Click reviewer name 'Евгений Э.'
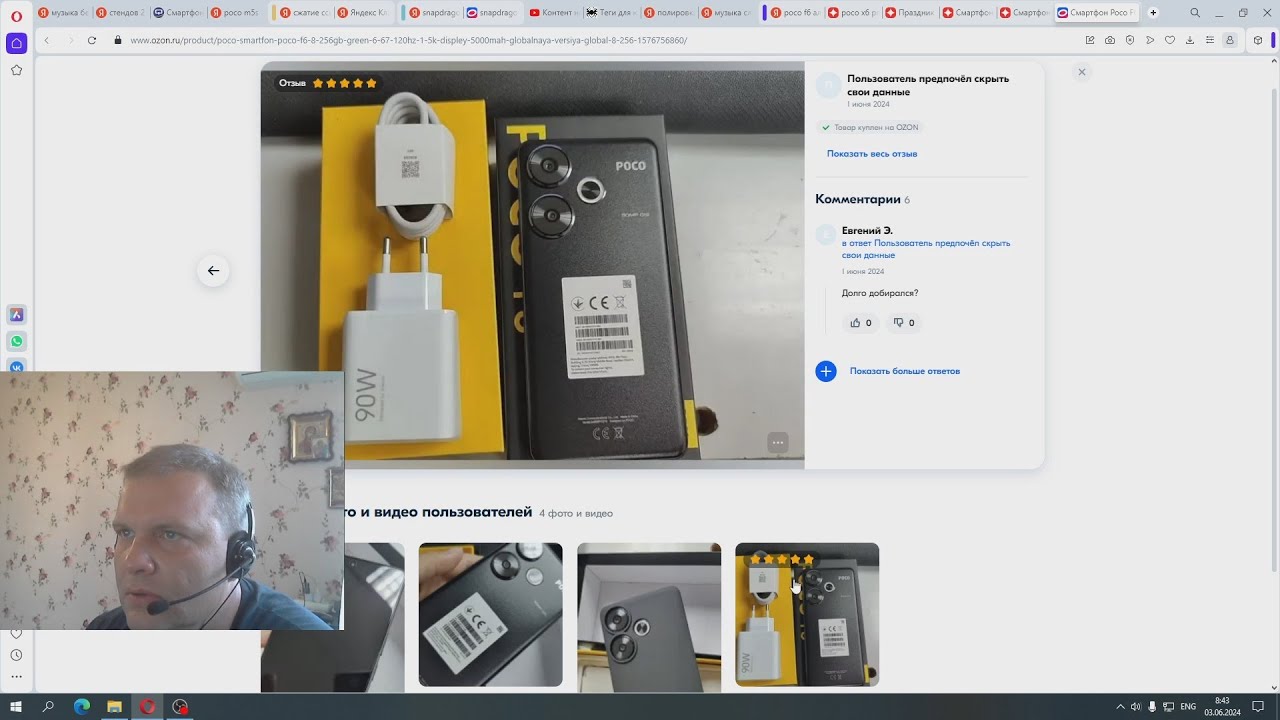 867,231
